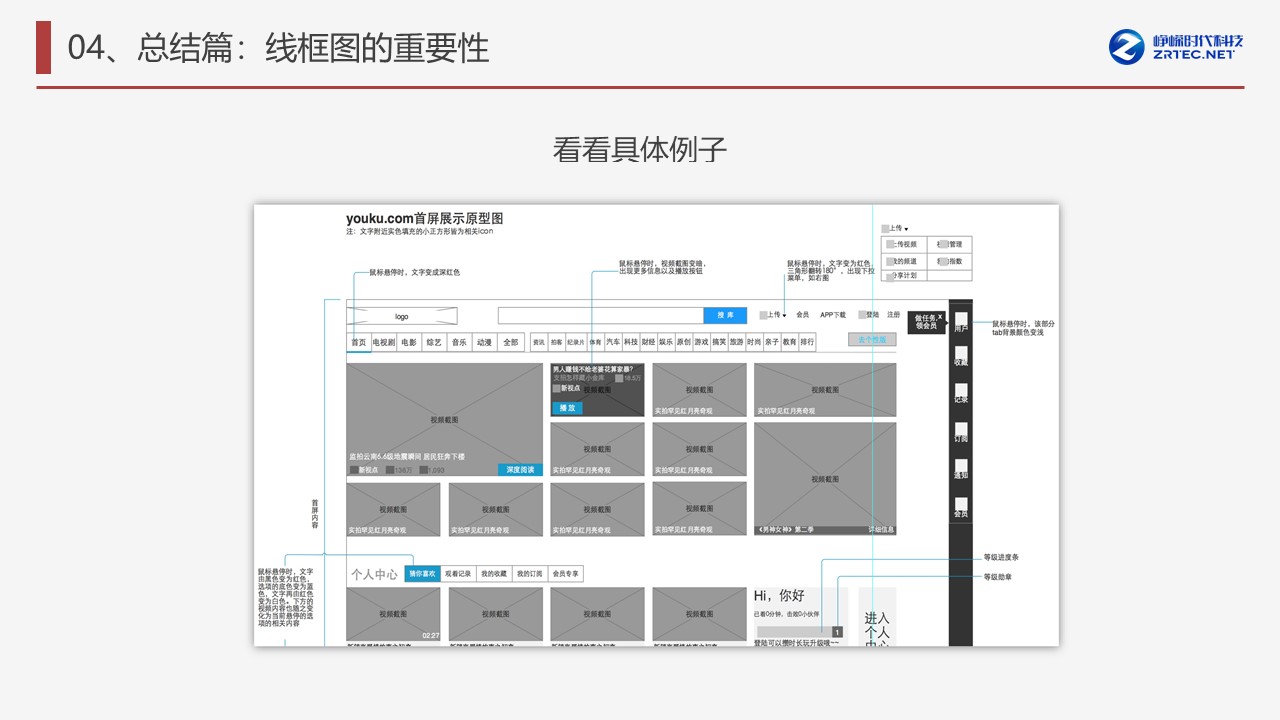The height and width of the screenshot is (720, 1280).
Task: Select the 猜你喜欢 tab
Action: (x=422, y=574)
